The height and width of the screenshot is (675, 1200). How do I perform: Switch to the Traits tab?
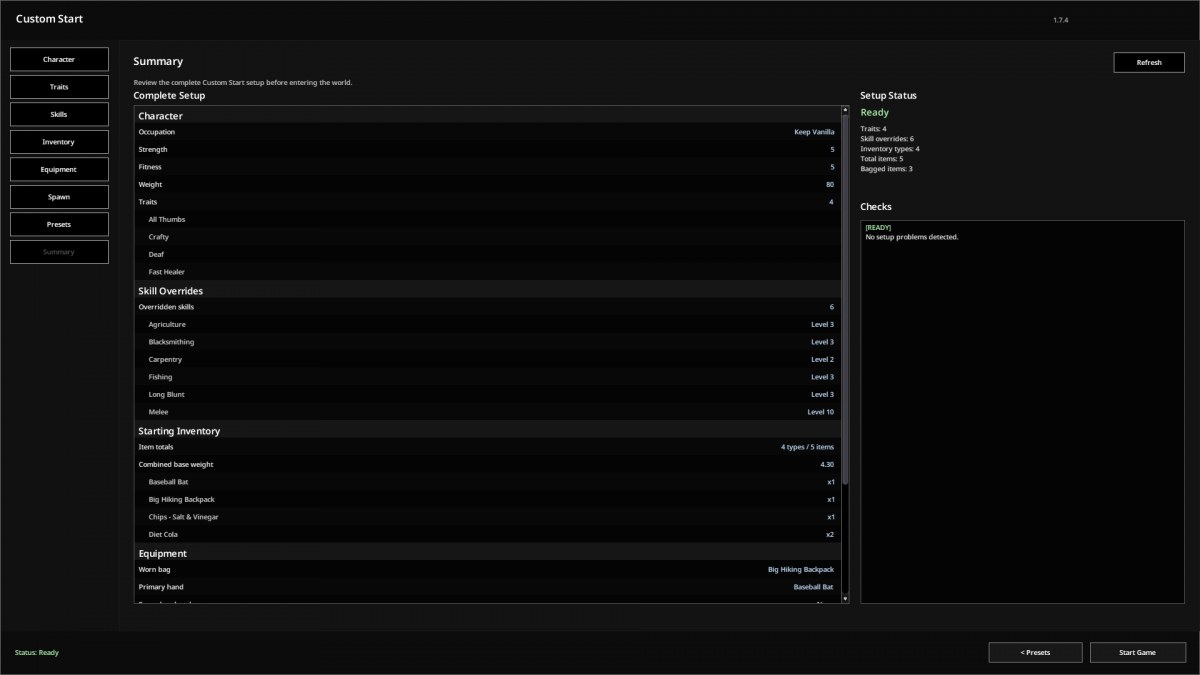coord(59,87)
